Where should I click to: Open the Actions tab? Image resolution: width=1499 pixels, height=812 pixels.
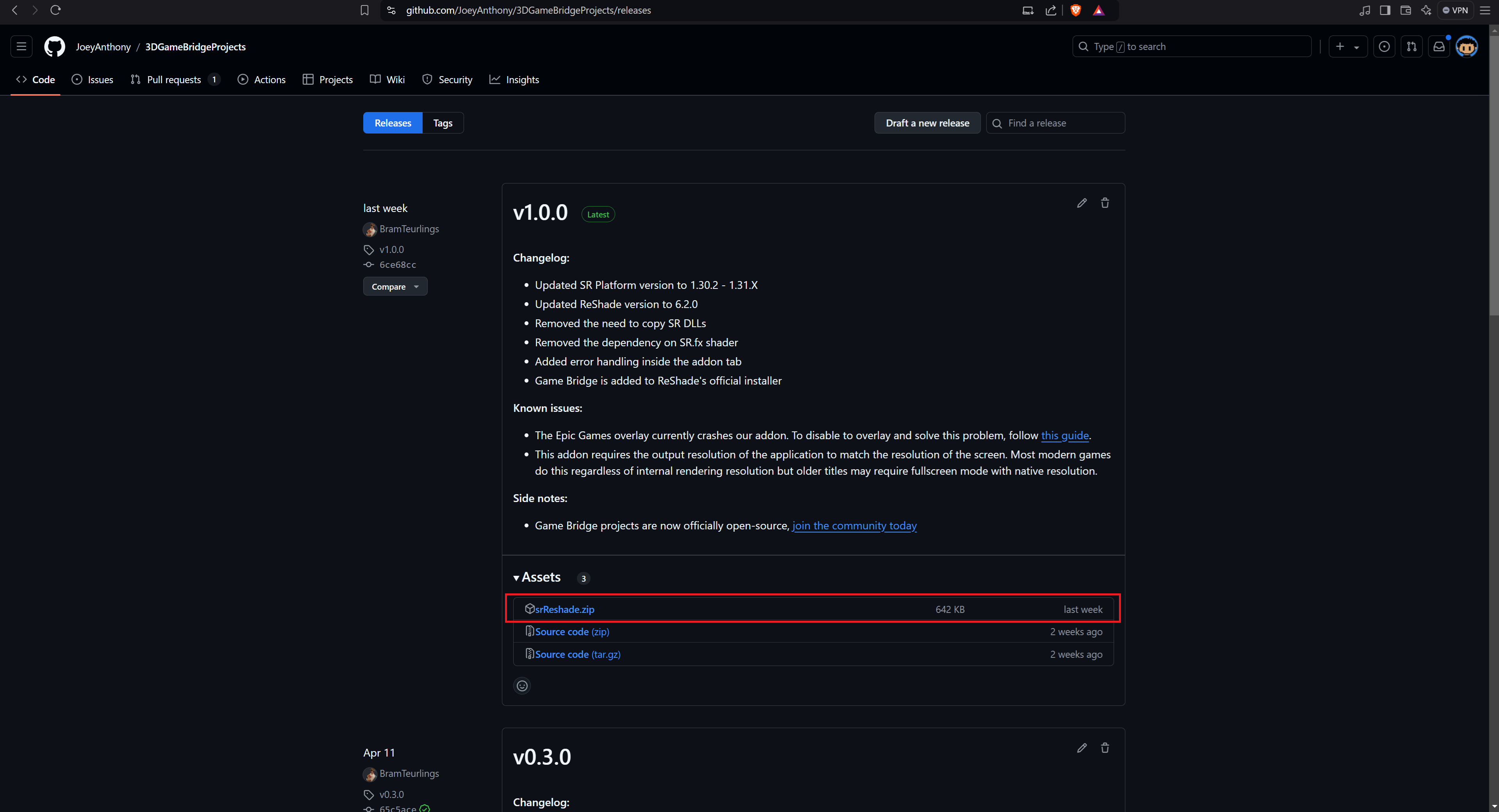pyautogui.click(x=262, y=80)
